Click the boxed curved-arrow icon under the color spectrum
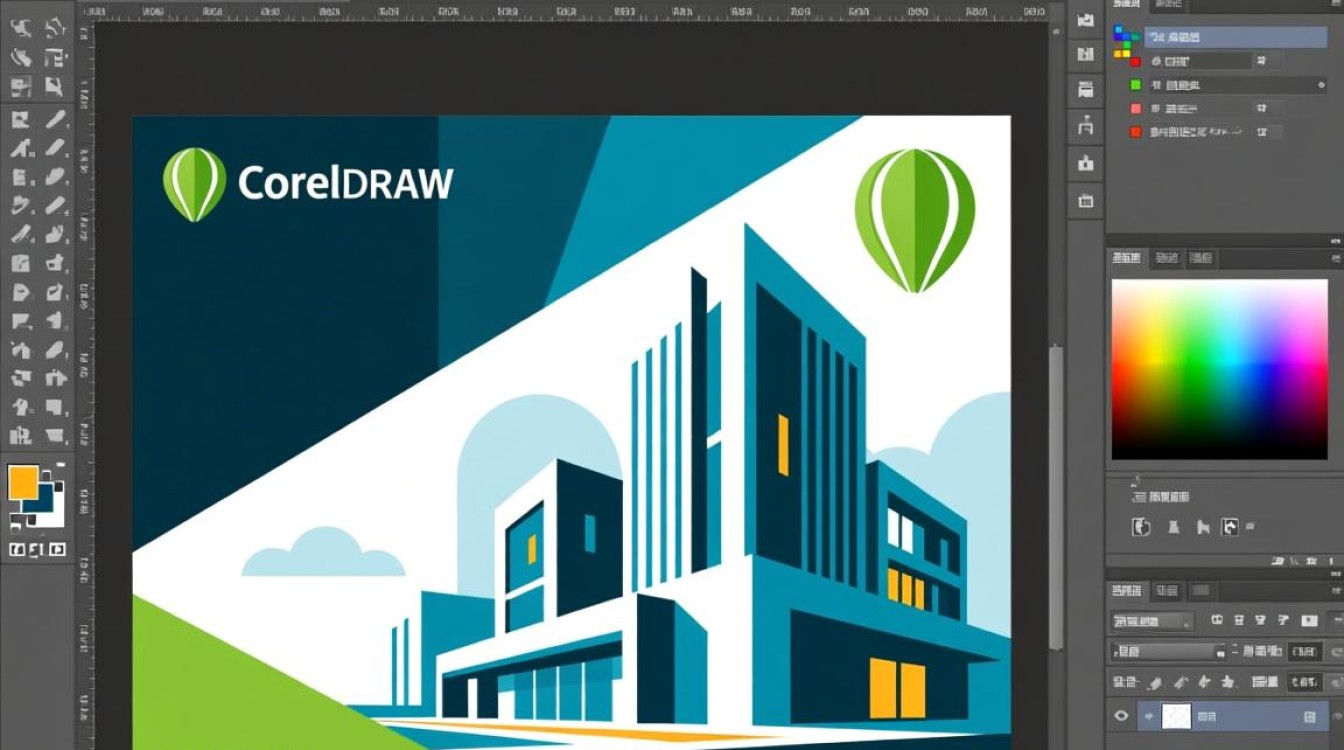This screenshot has height=750, width=1344. click(1230, 527)
